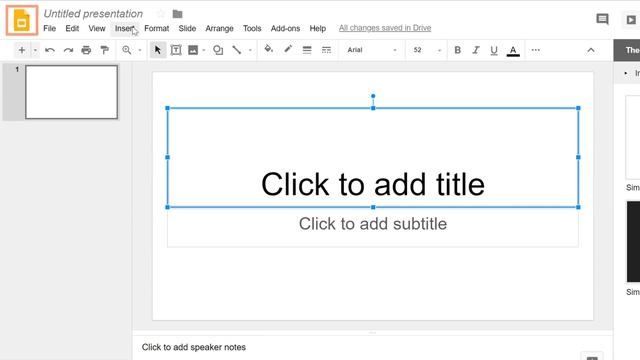The image size is (640, 360).
Task: Toggle underline formatting
Action: click(x=494, y=50)
